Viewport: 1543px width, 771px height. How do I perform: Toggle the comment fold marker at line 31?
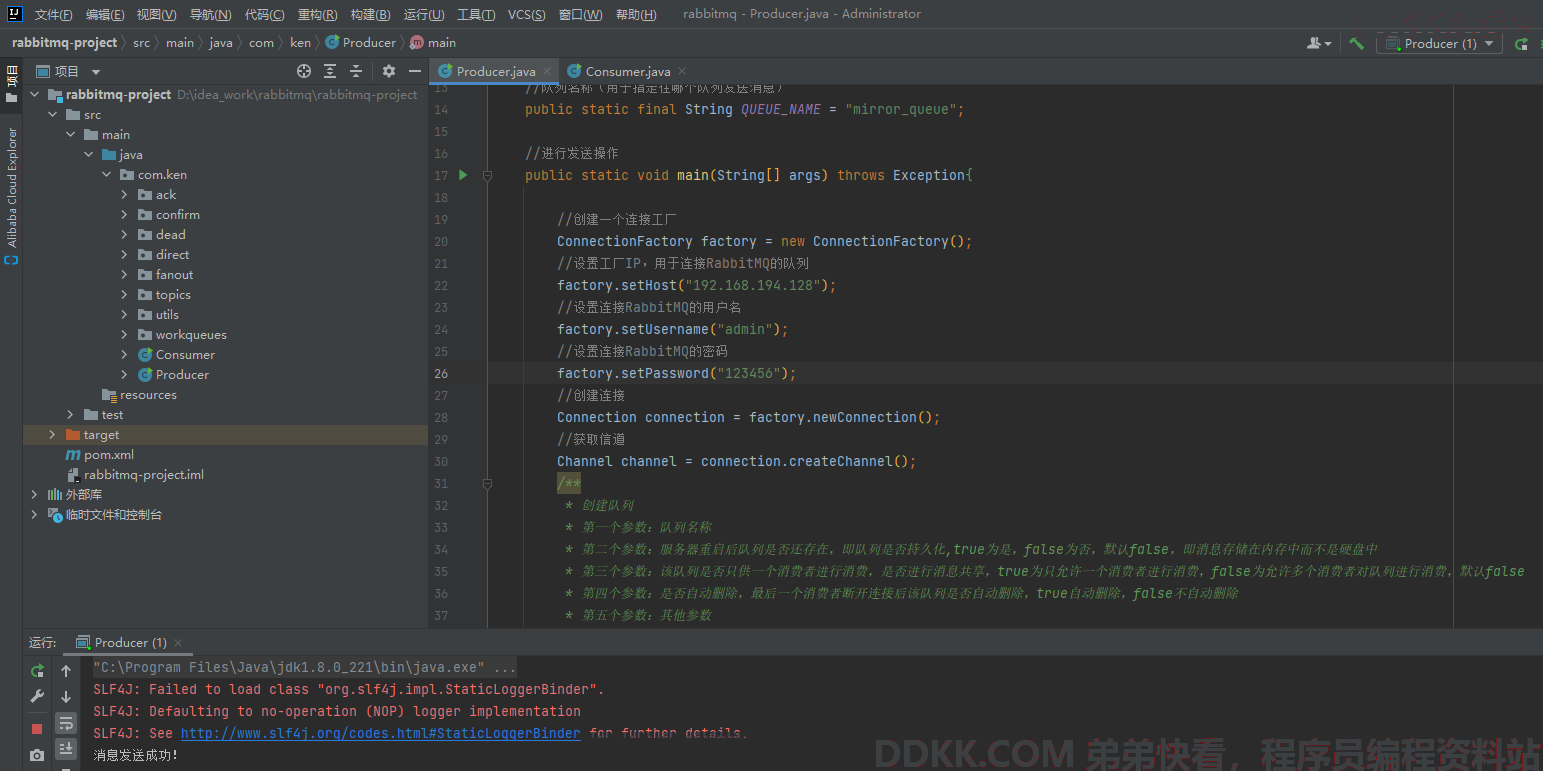pyautogui.click(x=487, y=483)
